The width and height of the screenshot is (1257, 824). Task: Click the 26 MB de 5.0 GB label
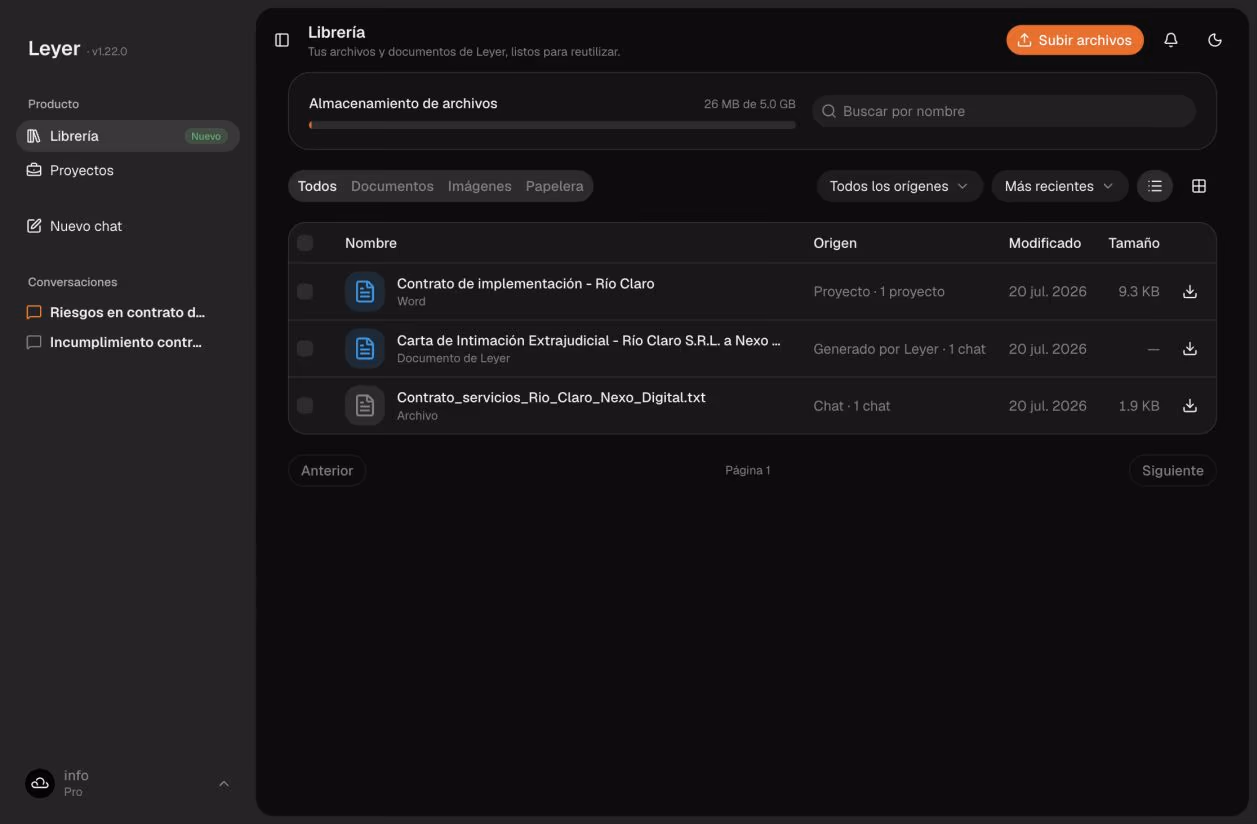coord(750,104)
